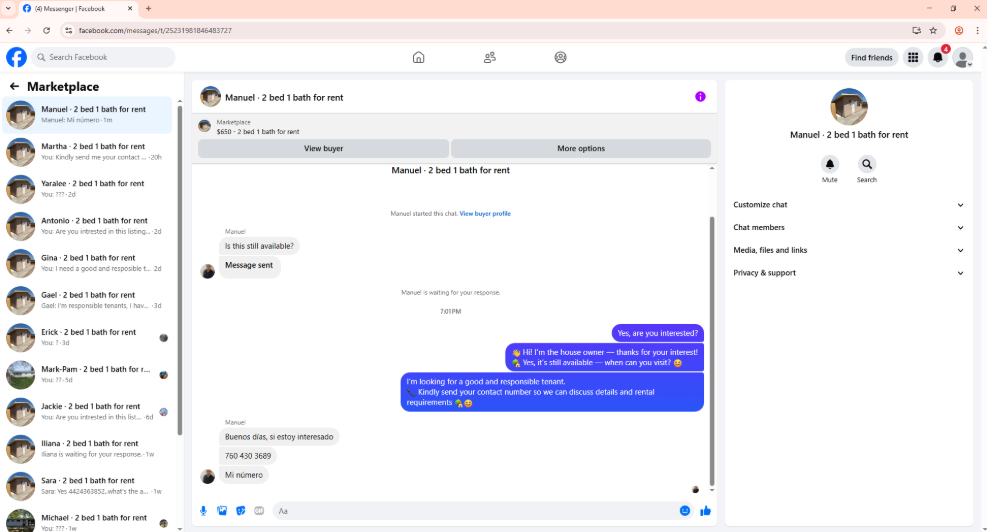Click the 'Is this still available?' message

coord(259,246)
